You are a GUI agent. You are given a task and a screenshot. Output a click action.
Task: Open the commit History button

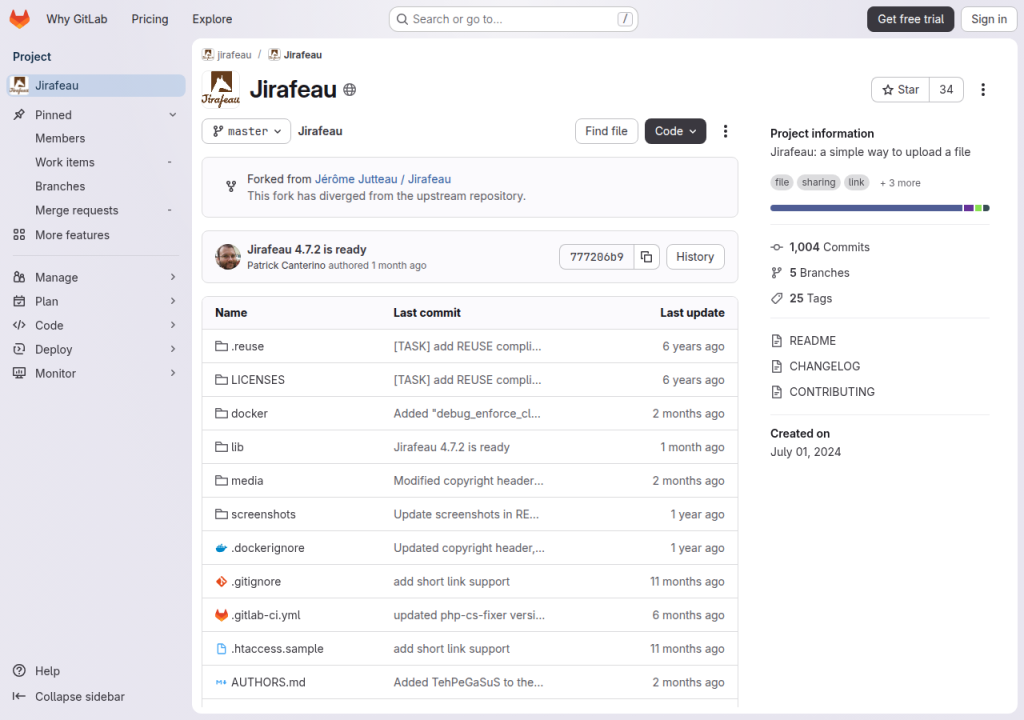pyautogui.click(x=695, y=257)
